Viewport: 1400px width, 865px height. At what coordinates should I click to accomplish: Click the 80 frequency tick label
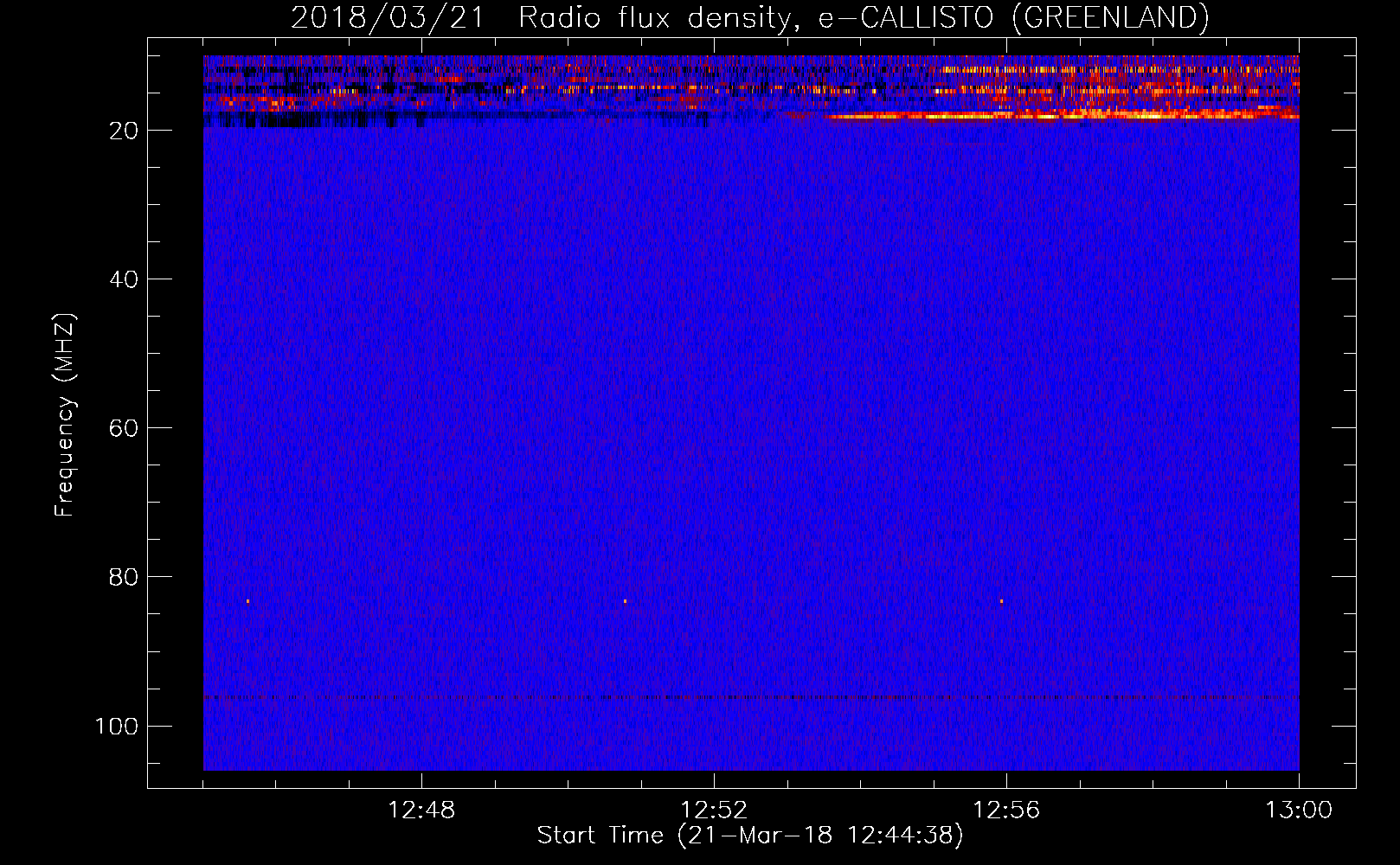coord(124,577)
